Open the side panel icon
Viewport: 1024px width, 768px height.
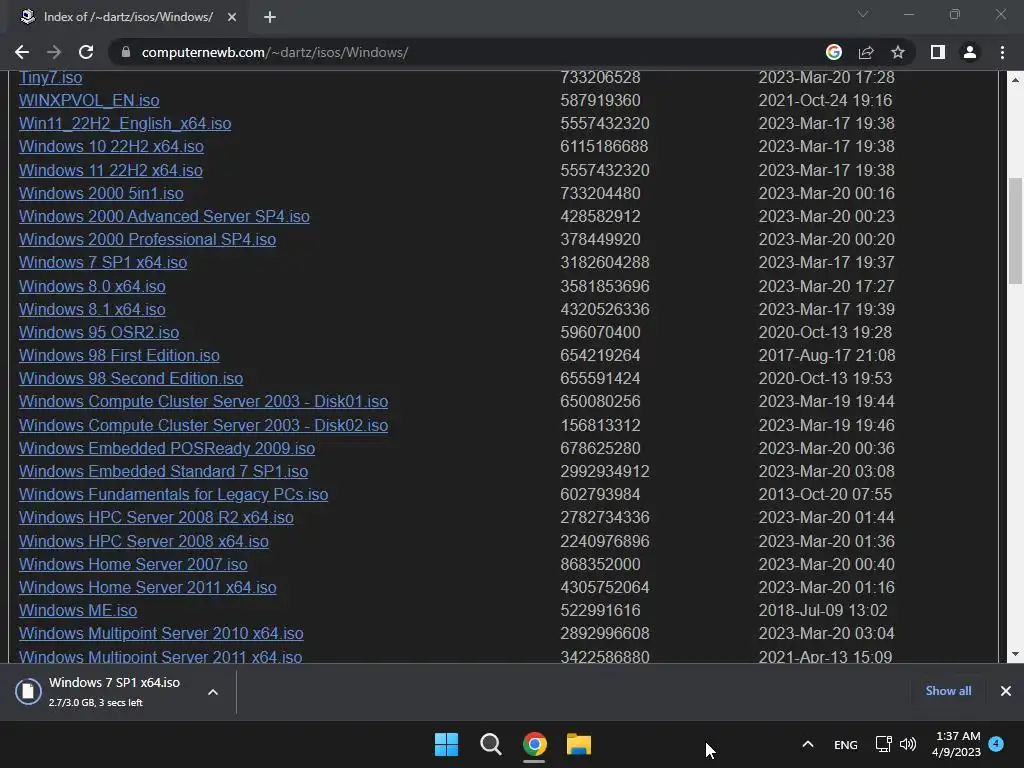tap(938, 52)
